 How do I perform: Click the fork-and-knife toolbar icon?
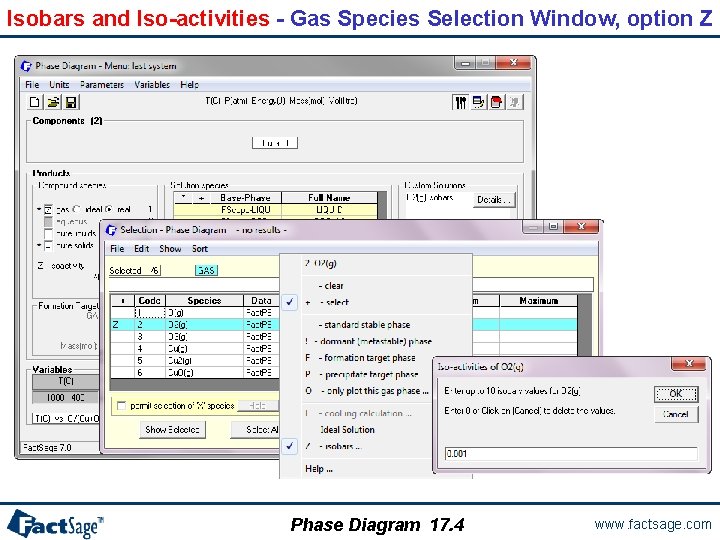point(460,102)
